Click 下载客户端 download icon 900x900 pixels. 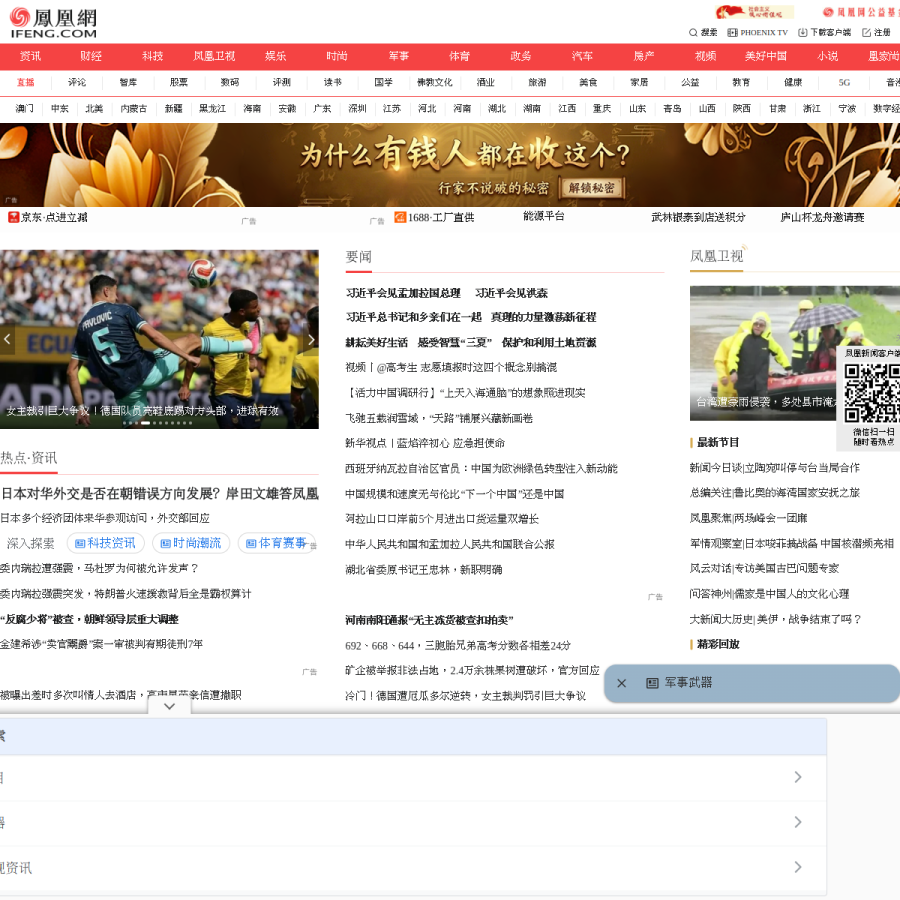coord(802,33)
